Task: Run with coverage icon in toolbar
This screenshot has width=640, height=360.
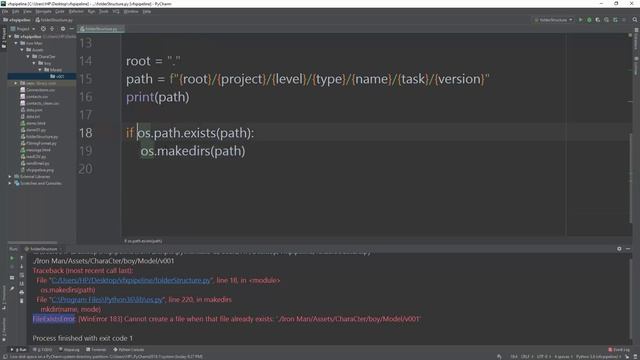Action: point(598,20)
